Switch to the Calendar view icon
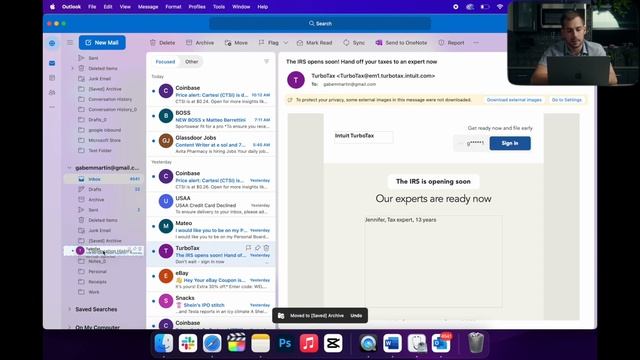The image size is (640, 360). [52, 78]
